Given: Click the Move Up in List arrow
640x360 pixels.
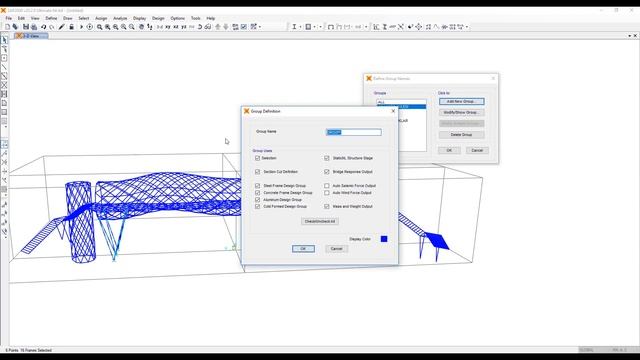Looking at the screenshot, I should tap(218, 27).
